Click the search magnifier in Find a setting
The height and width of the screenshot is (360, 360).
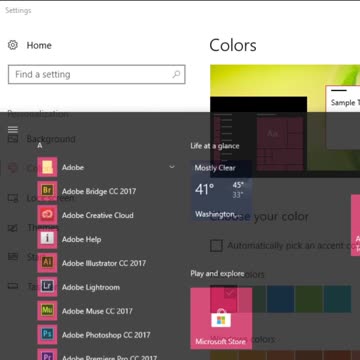click(x=176, y=74)
